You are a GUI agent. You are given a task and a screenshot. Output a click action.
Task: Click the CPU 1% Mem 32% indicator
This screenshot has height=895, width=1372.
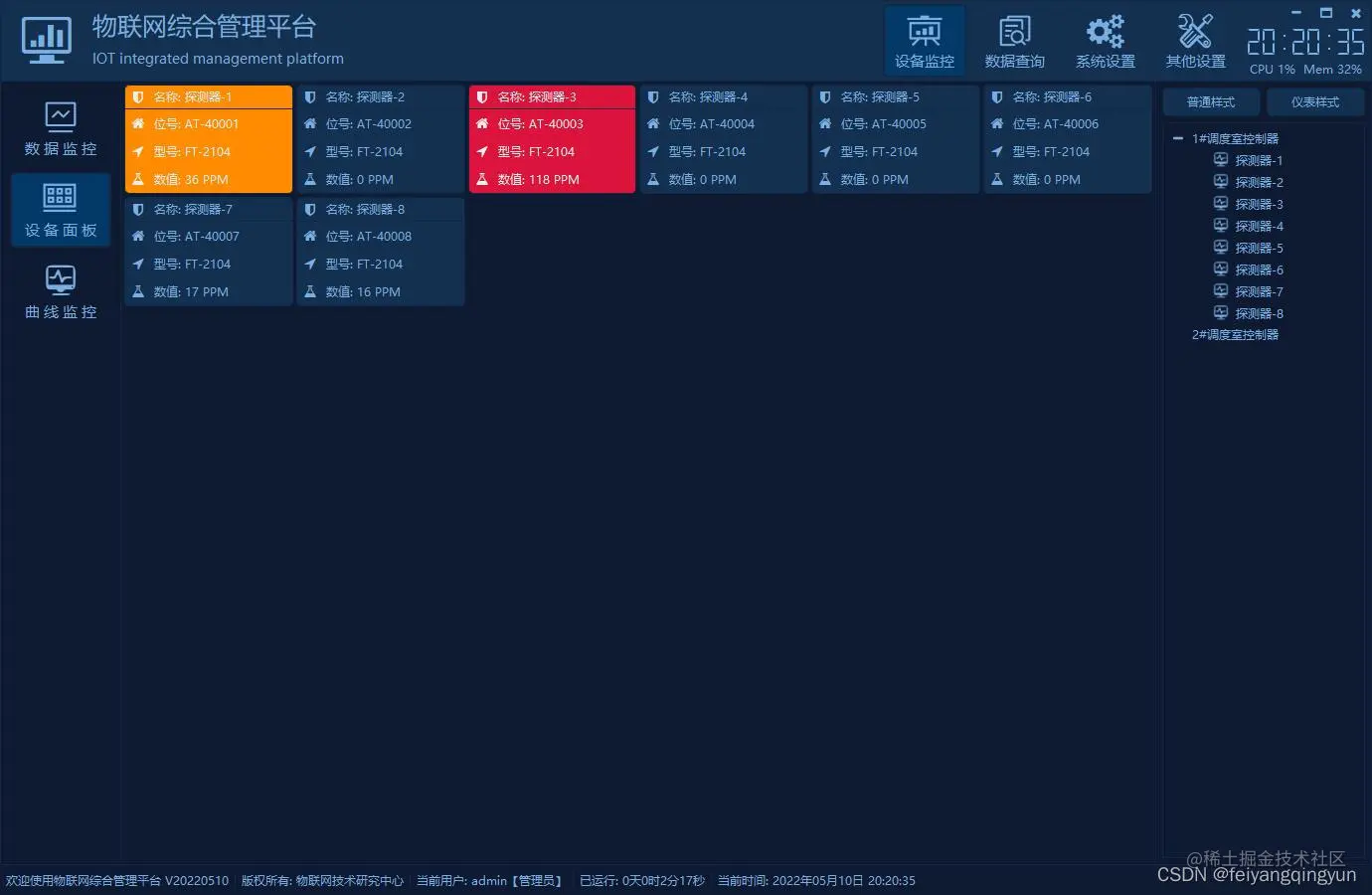(1305, 70)
